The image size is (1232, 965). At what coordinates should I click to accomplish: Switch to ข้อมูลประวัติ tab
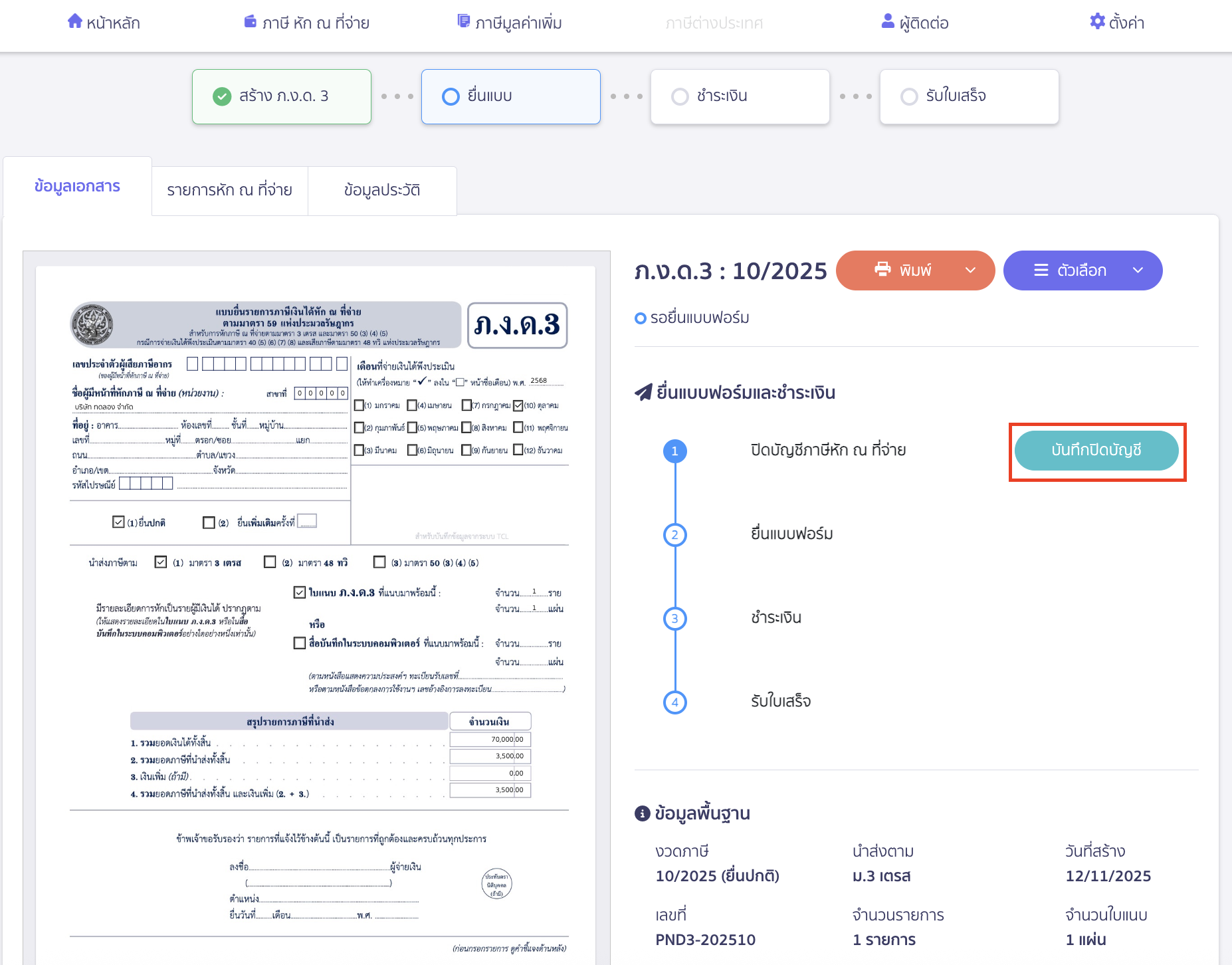coord(382,191)
